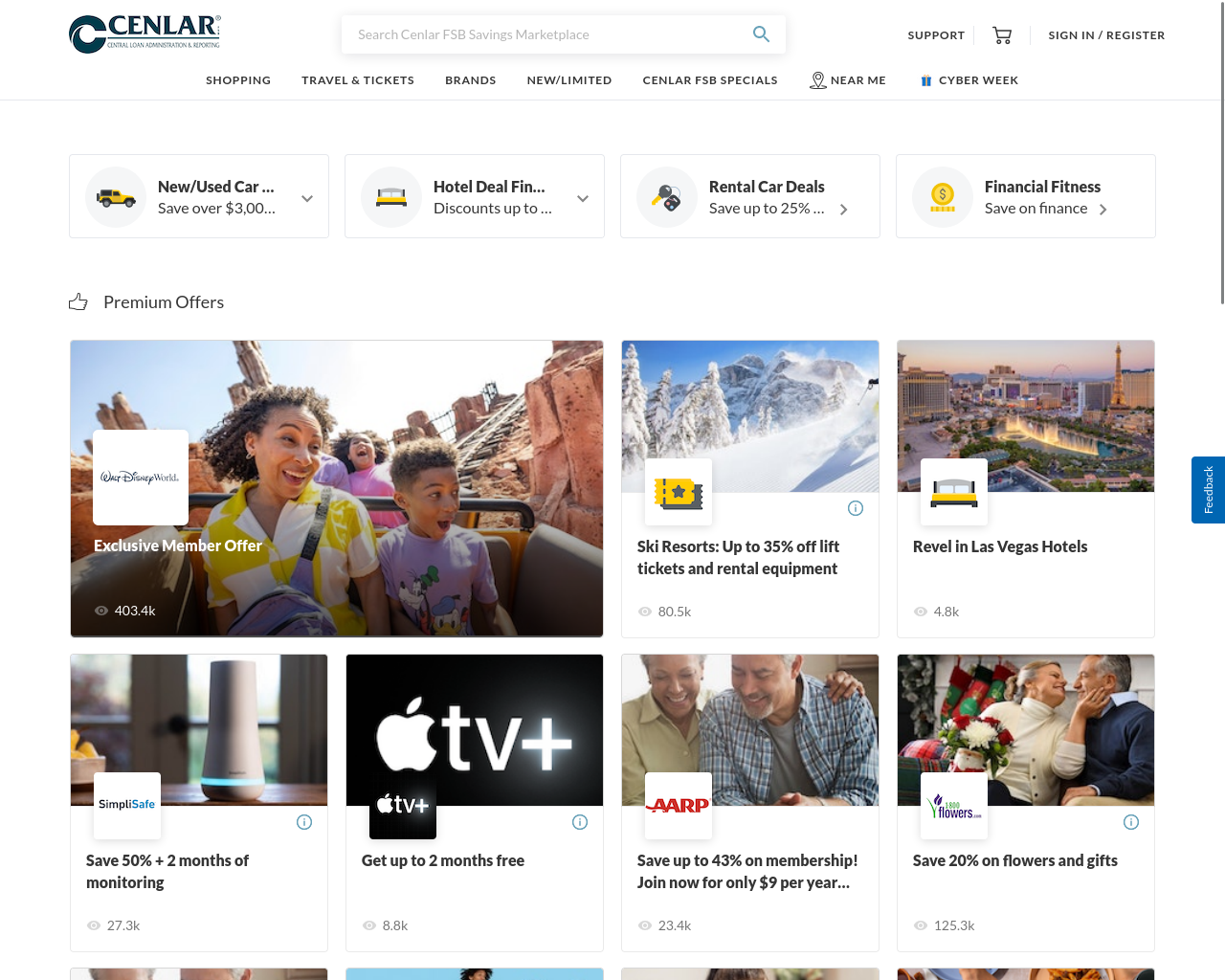Click the AARP logo badge
The image size is (1225, 980).
(x=679, y=806)
